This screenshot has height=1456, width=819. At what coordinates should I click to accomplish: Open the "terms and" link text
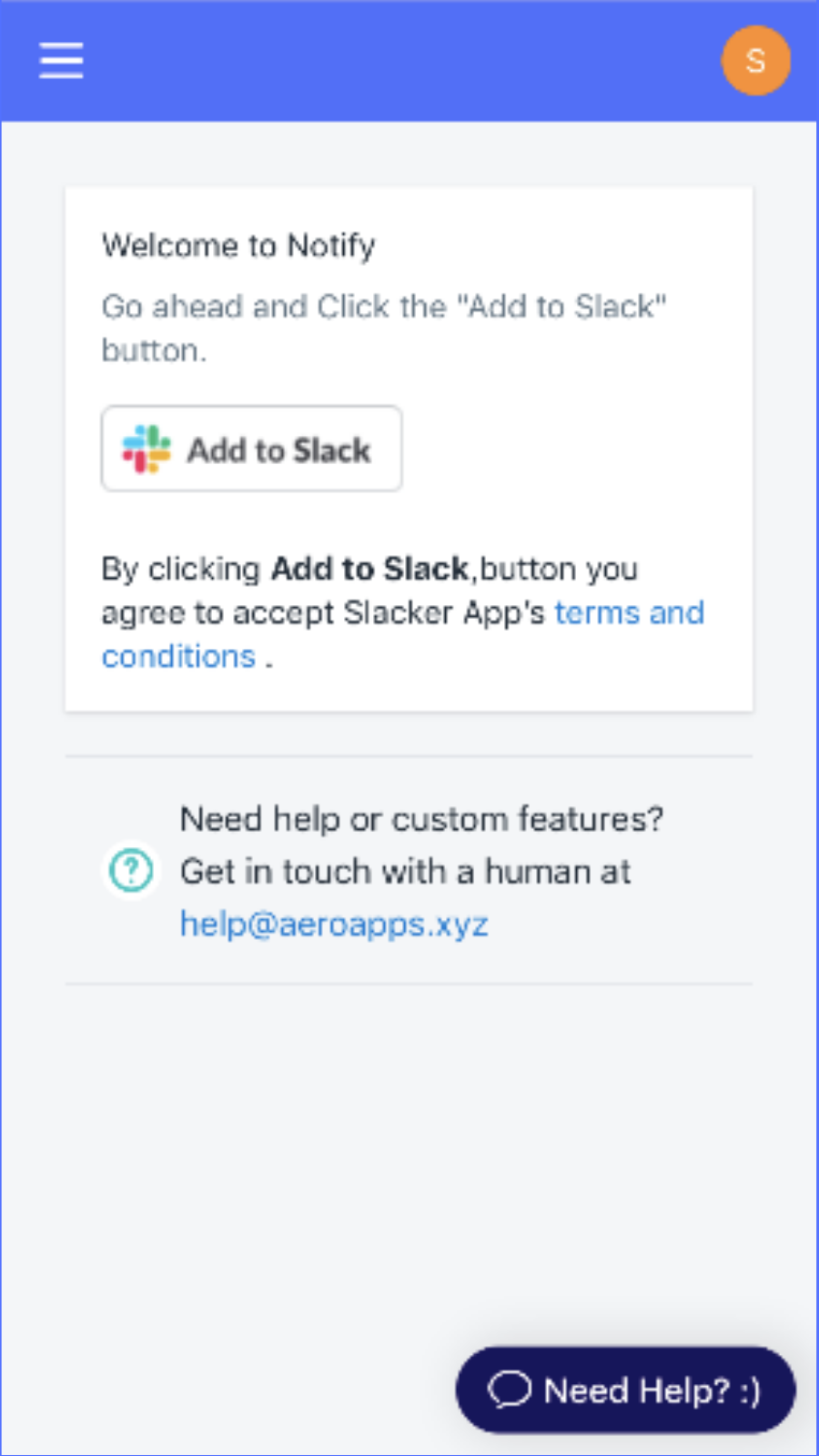629,612
